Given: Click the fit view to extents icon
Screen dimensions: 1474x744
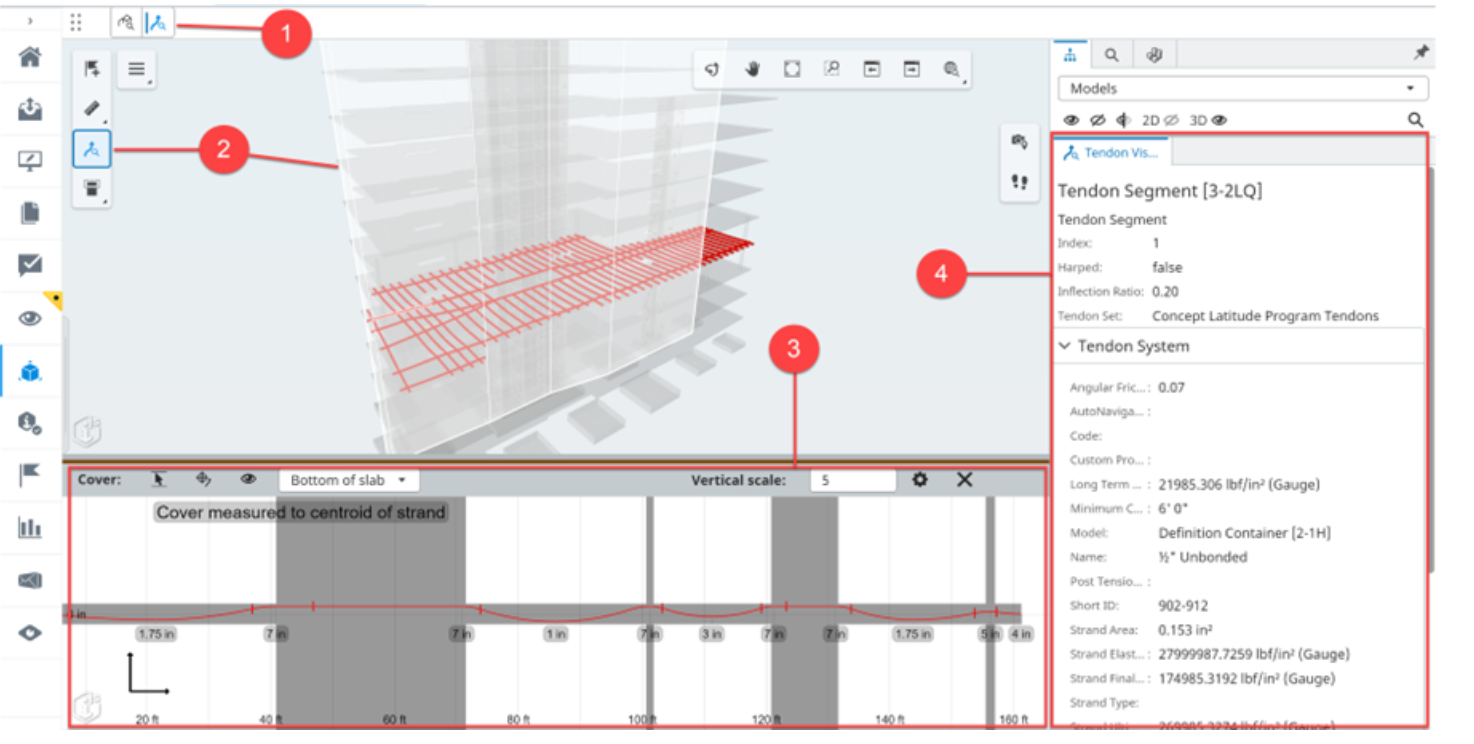Looking at the screenshot, I should [791, 69].
